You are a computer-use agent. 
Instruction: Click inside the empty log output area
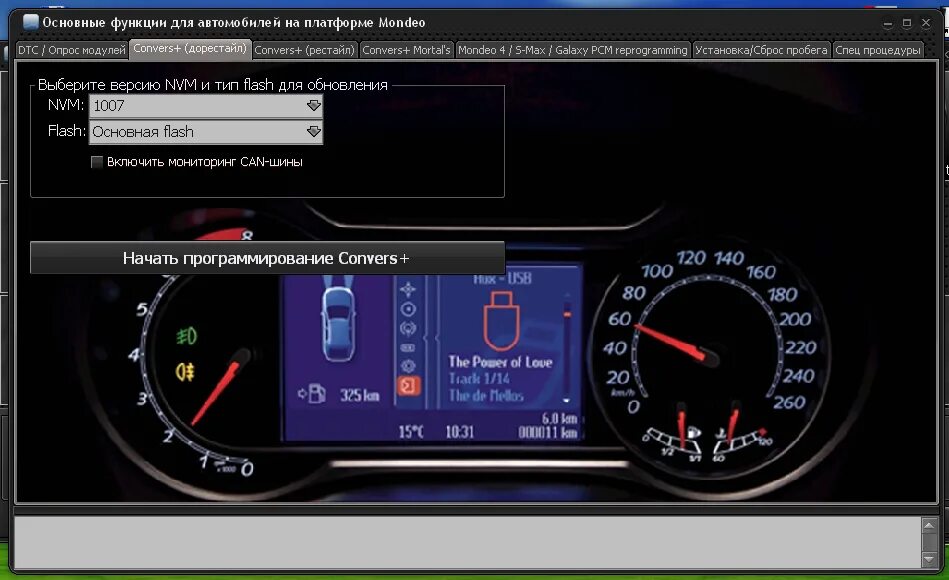click(467, 542)
